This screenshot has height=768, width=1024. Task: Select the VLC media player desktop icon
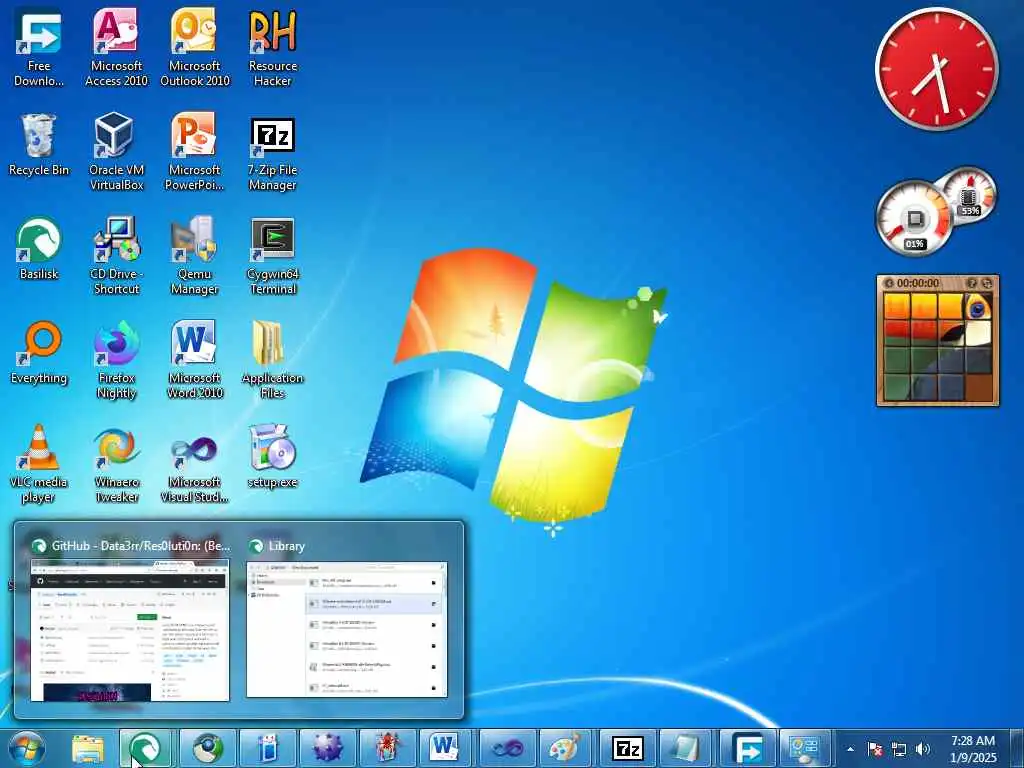click(39, 464)
